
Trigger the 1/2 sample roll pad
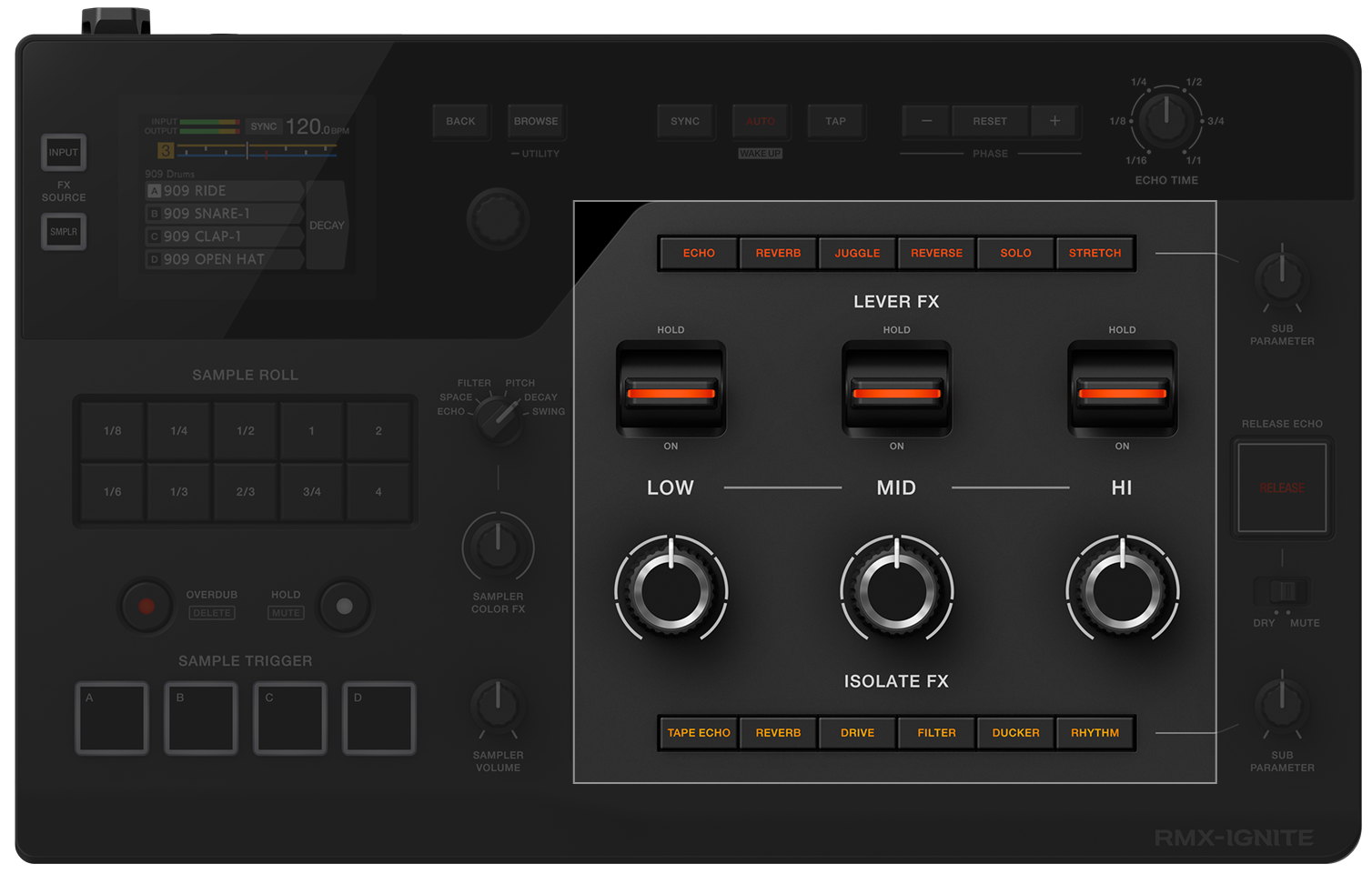click(245, 429)
